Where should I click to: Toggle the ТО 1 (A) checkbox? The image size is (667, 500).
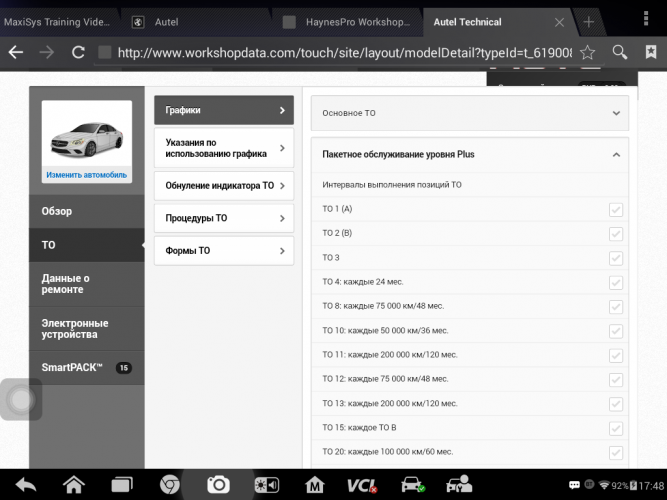point(616,209)
